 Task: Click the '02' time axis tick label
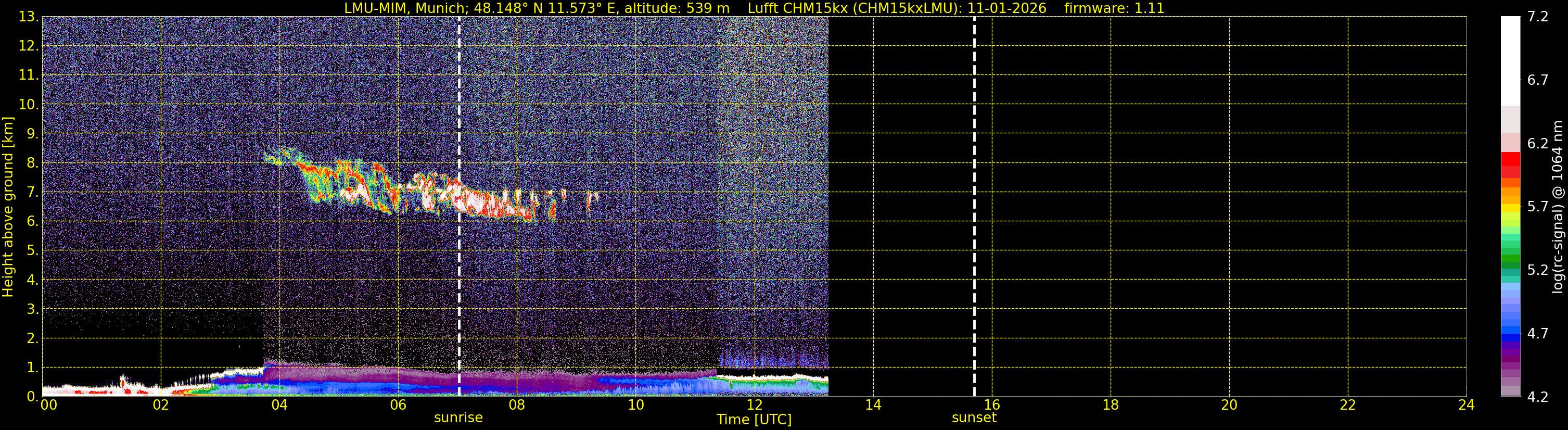click(161, 404)
